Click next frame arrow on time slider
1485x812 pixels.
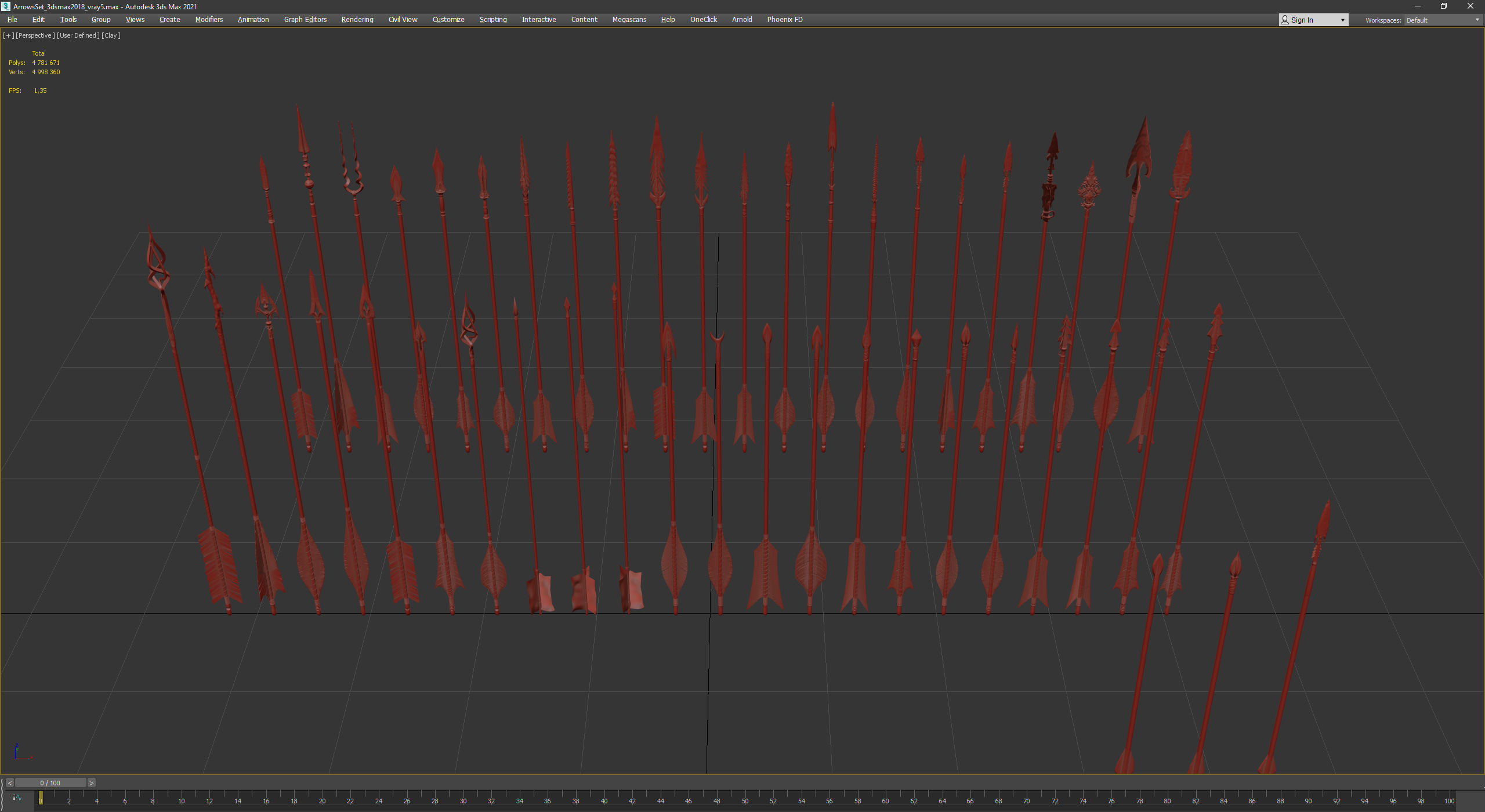pos(91,783)
